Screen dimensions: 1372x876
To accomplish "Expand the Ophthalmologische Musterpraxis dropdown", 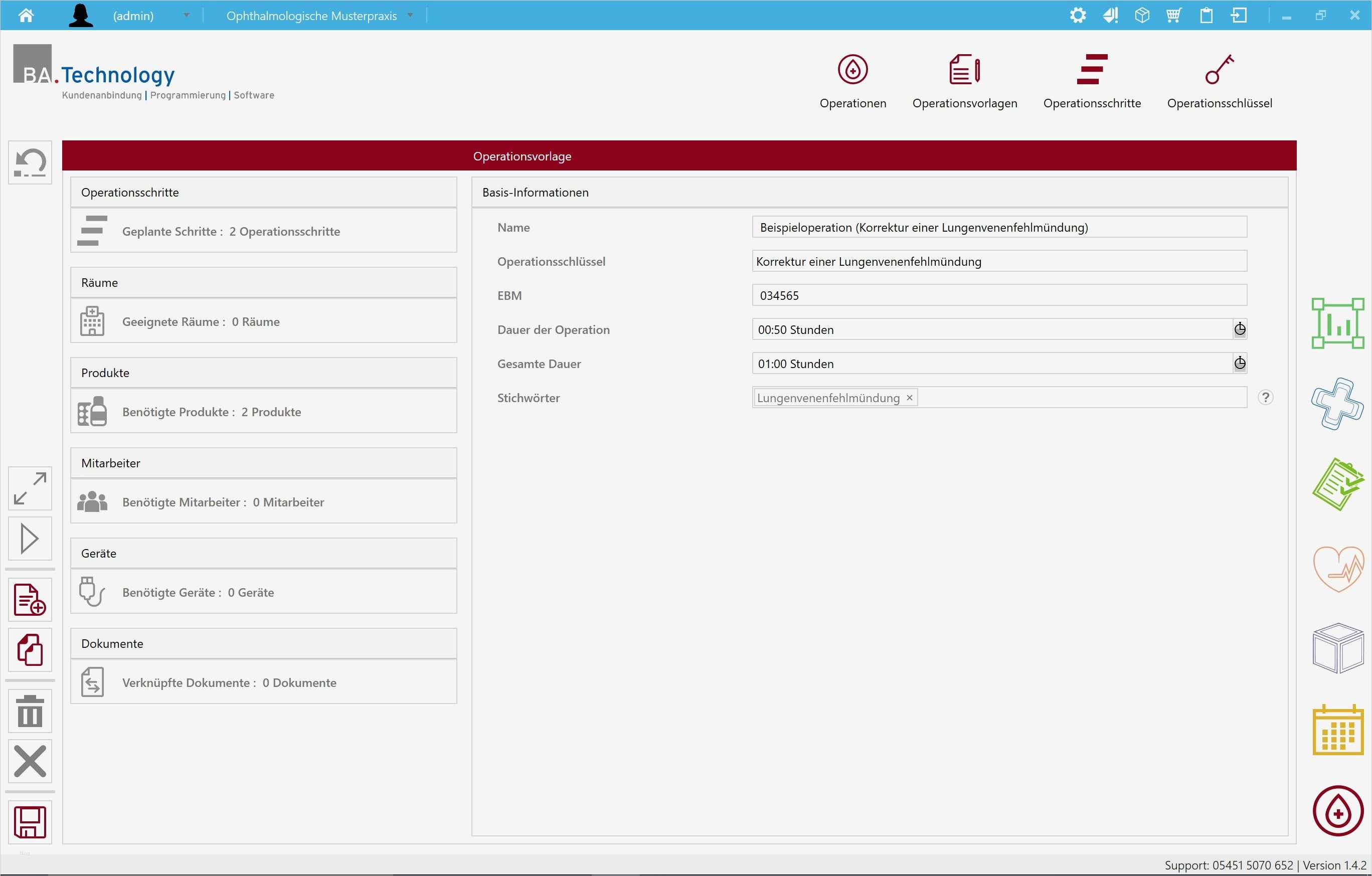I will pyautogui.click(x=410, y=16).
